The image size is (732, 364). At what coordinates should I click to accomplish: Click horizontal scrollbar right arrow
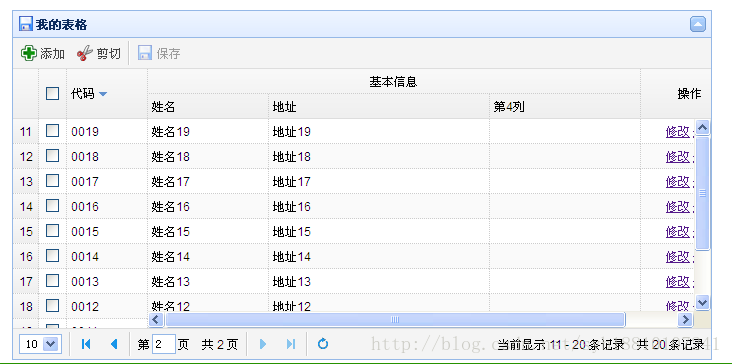click(x=685, y=319)
